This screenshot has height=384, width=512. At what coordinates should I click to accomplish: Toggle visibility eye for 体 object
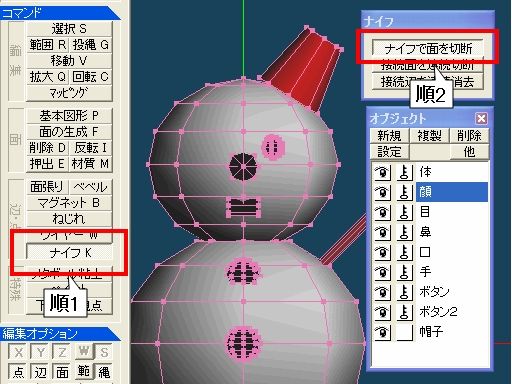pyautogui.click(x=382, y=172)
